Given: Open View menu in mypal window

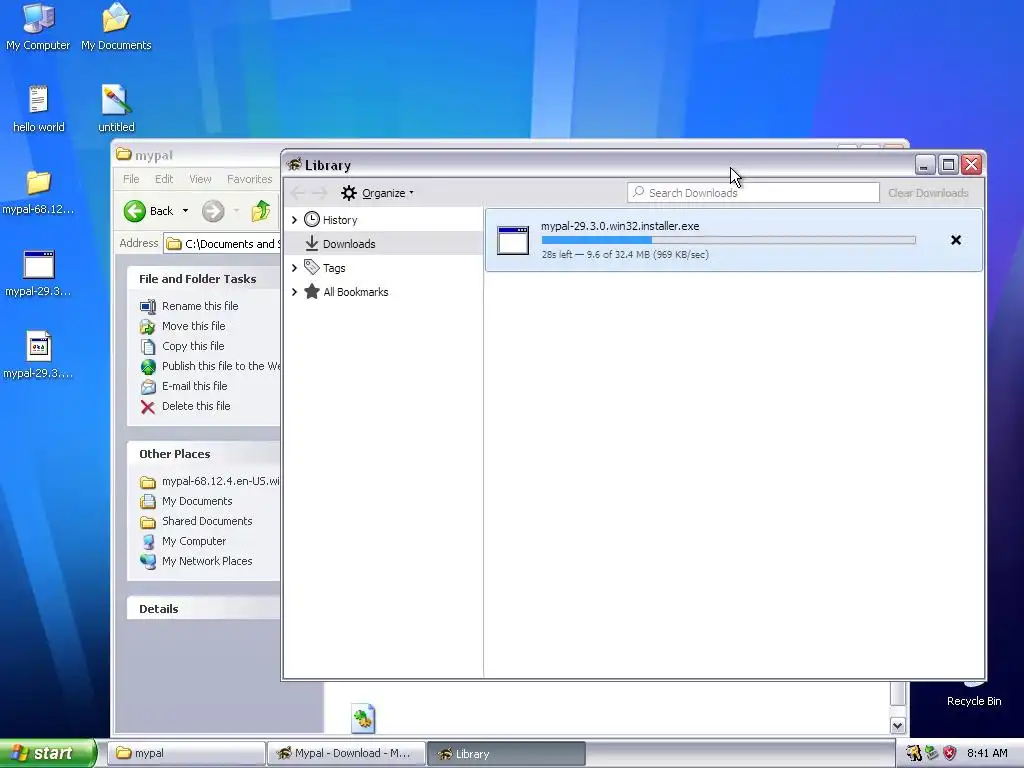Looking at the screenshot, I should click(200, 179).
